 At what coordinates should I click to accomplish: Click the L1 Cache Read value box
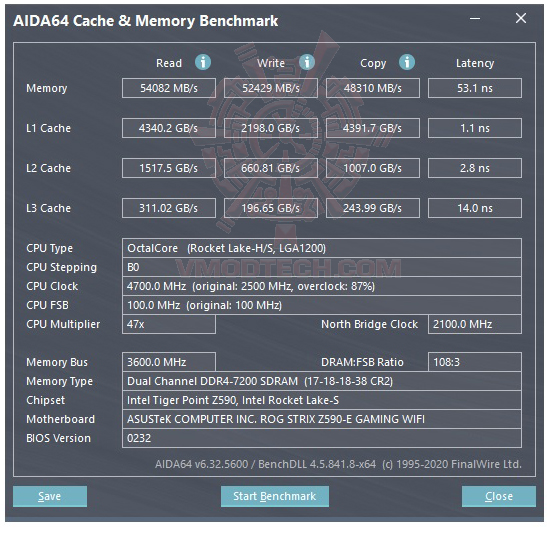pos(169,128)
